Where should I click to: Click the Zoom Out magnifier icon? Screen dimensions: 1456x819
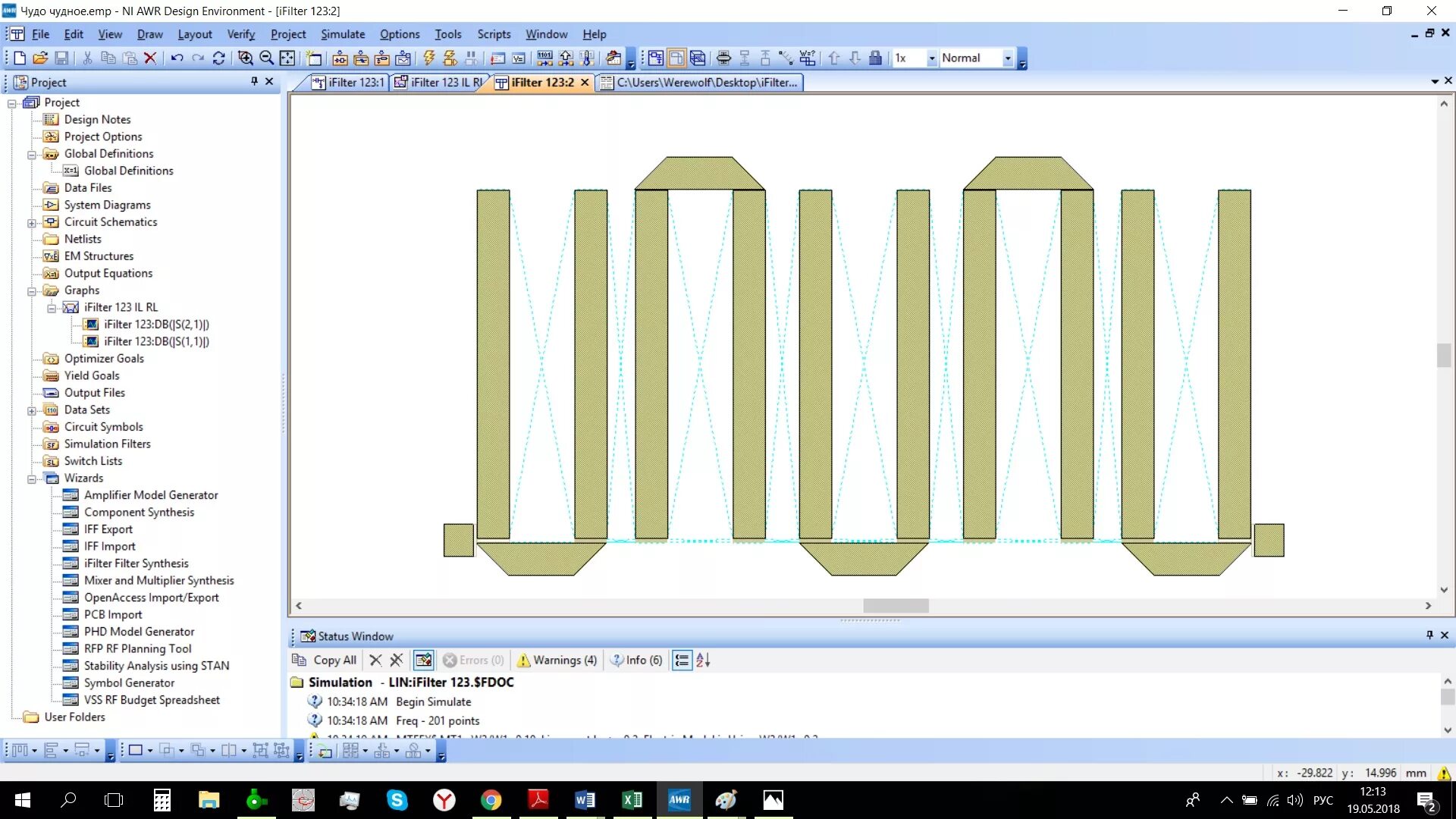coord(267,58)
